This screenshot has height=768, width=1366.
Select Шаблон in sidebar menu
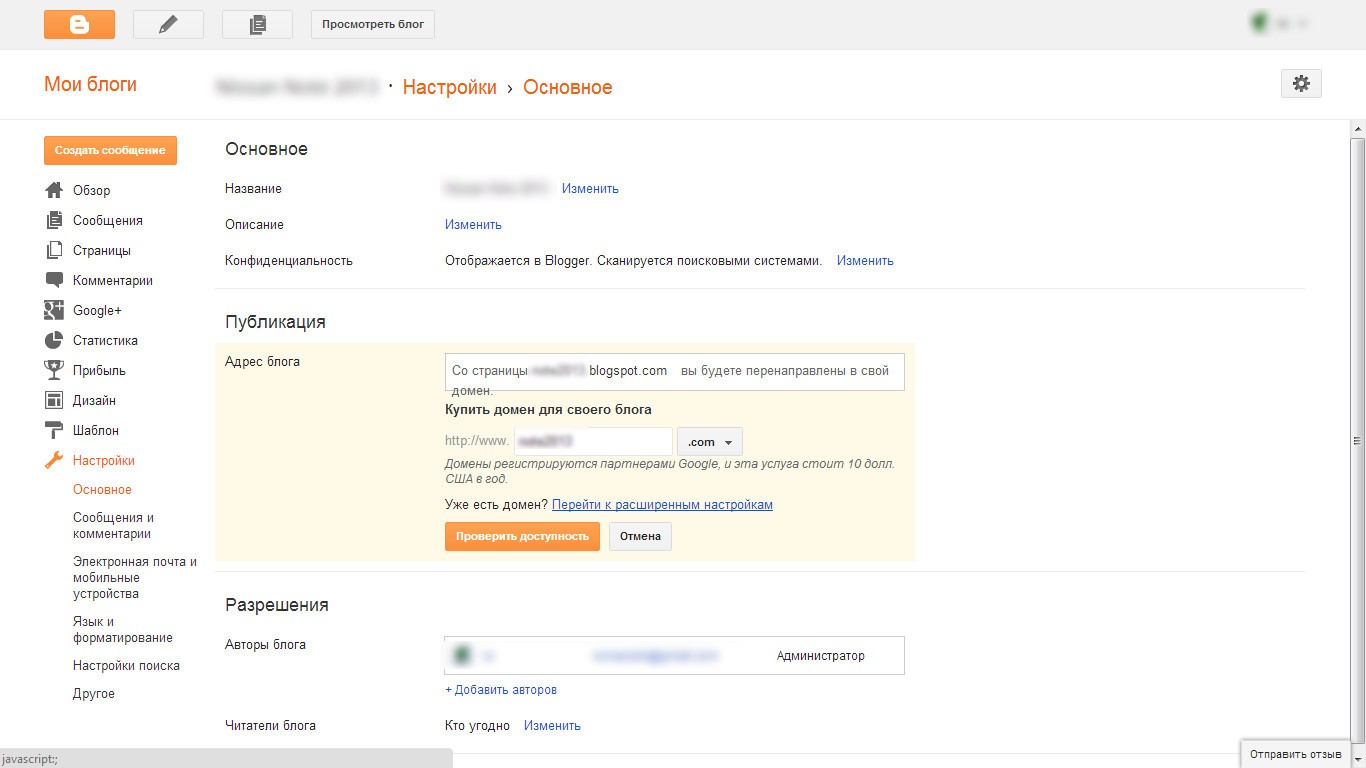pos(96,430)
